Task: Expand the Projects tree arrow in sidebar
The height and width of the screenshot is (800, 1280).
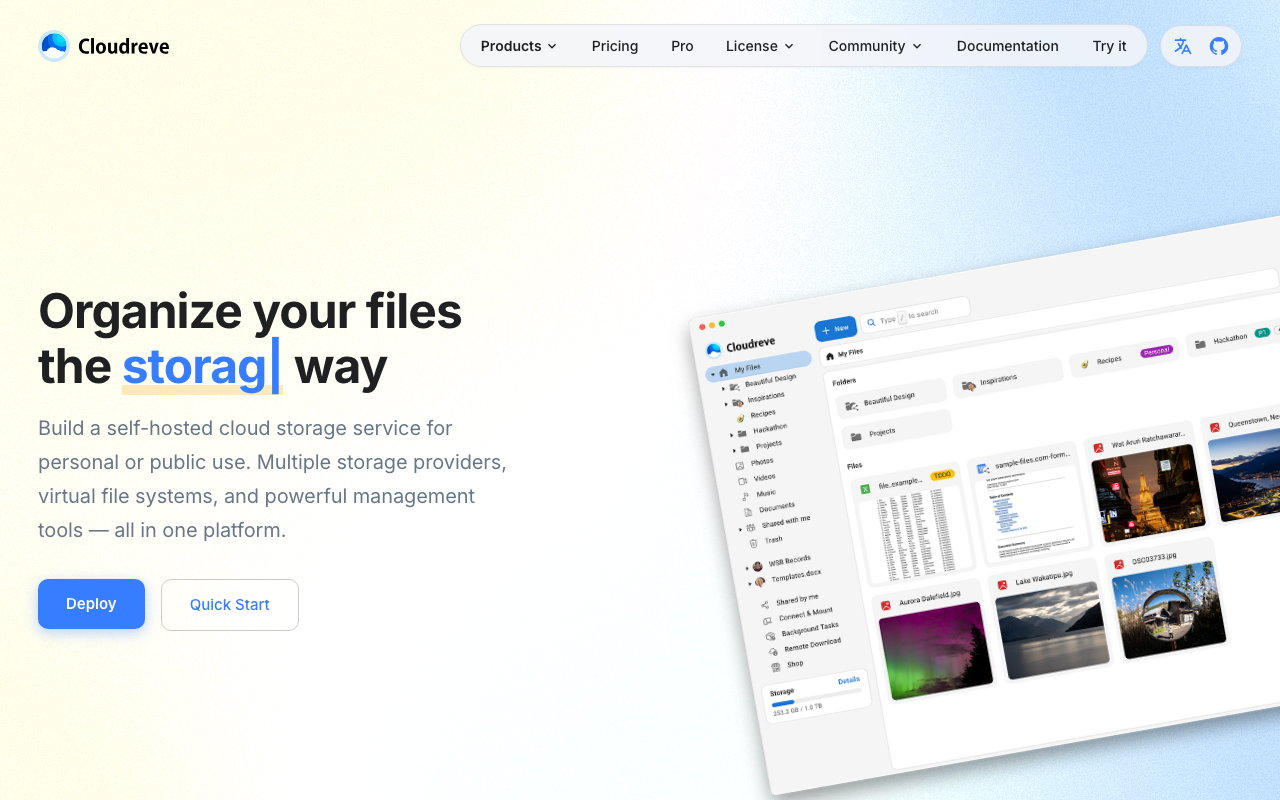Action: [734, 450]
